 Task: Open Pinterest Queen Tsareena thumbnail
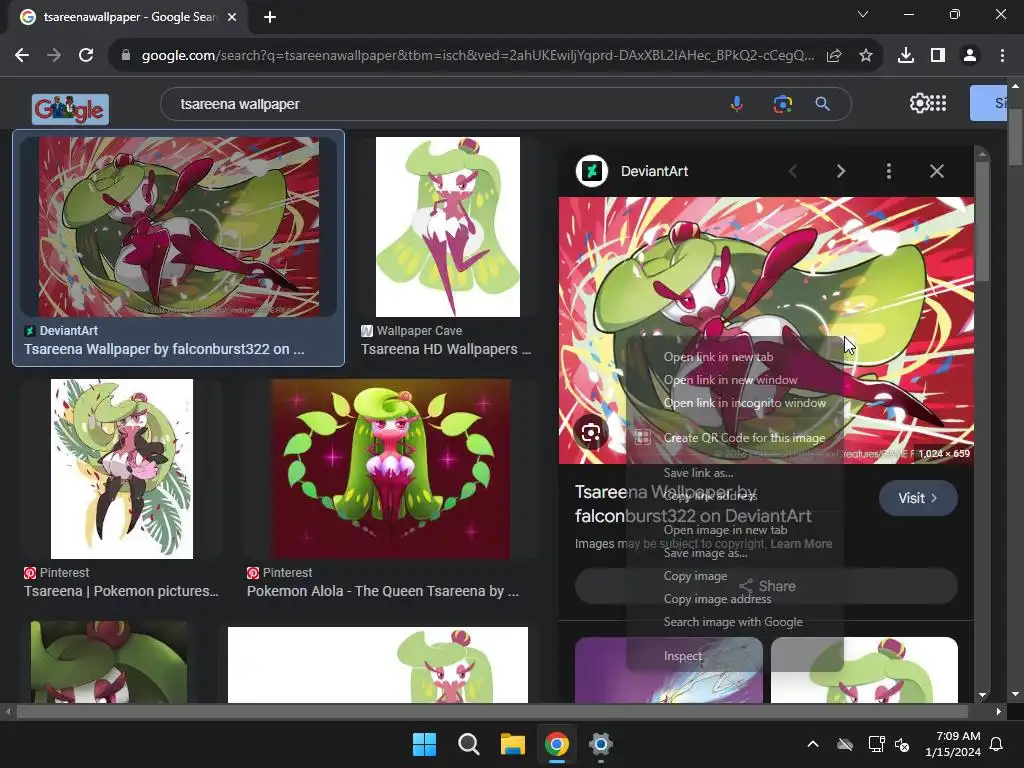[x=391, y=469]
